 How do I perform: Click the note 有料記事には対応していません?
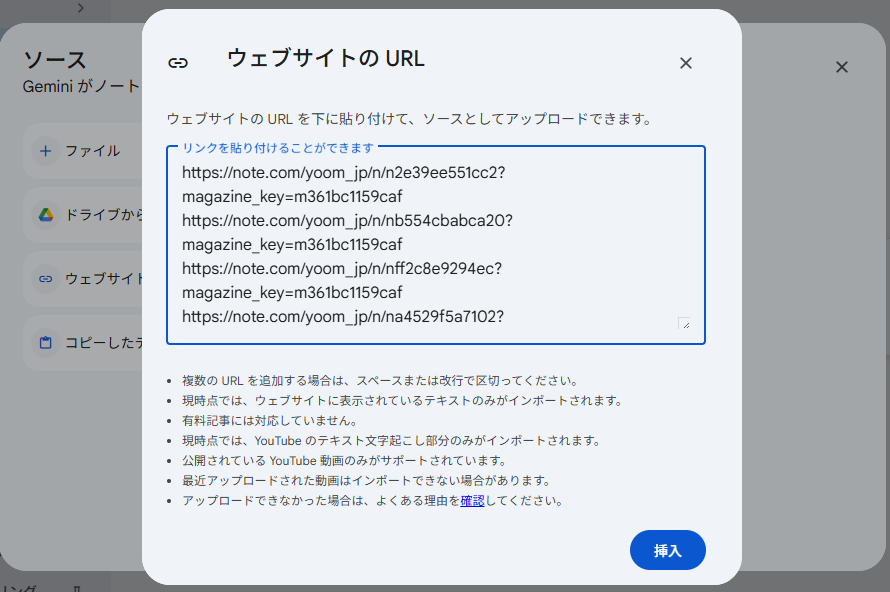click(x=270, y=421)
